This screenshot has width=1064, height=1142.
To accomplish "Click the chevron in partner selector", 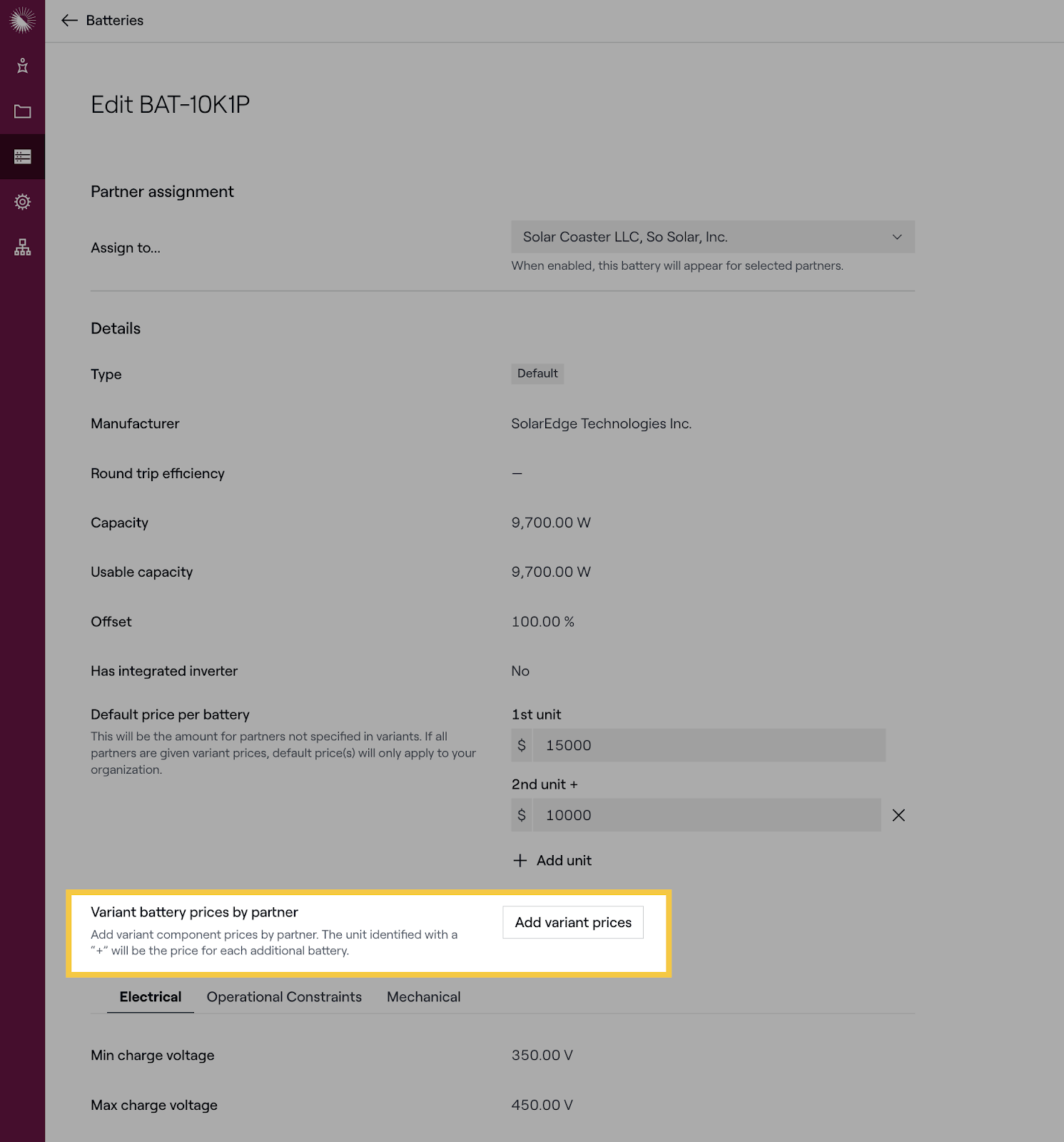I will 897,237.
